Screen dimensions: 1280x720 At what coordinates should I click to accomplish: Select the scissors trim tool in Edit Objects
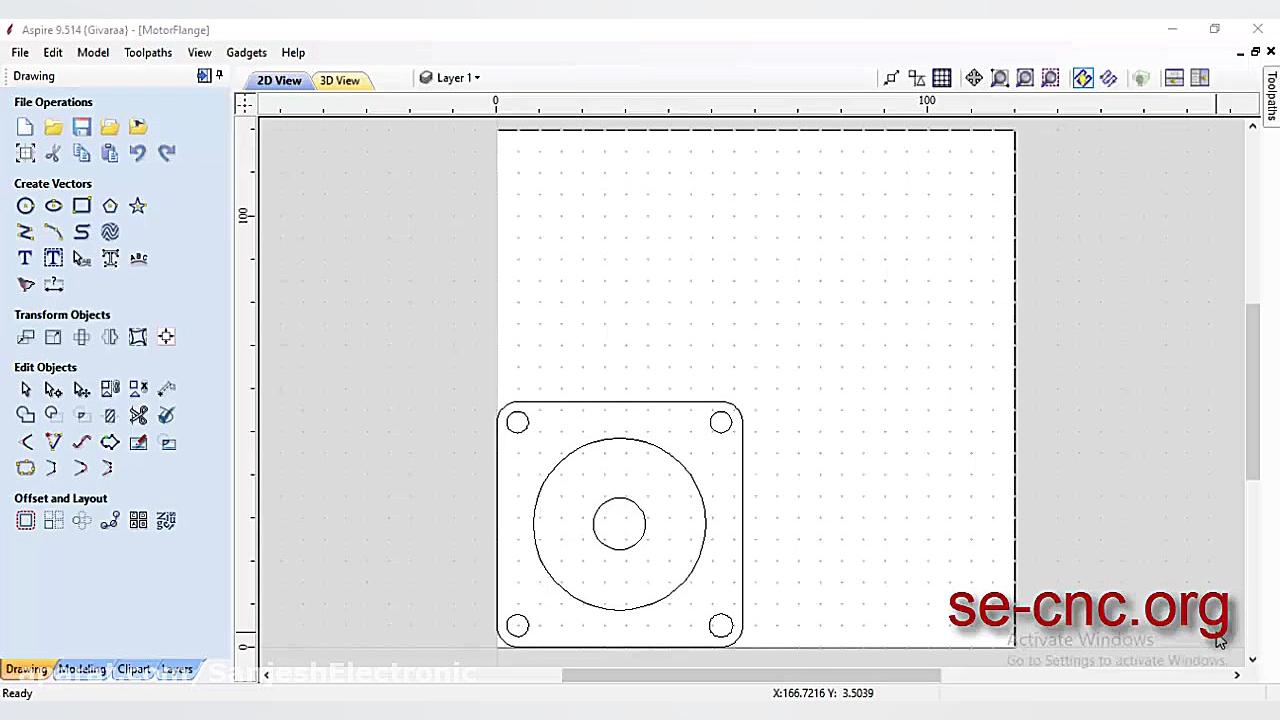coord(138,415)
